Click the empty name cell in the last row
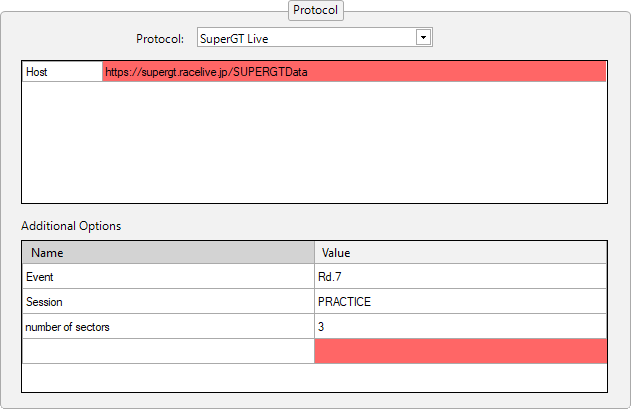Viewport: 631px width, 409px height. [168, 351]
